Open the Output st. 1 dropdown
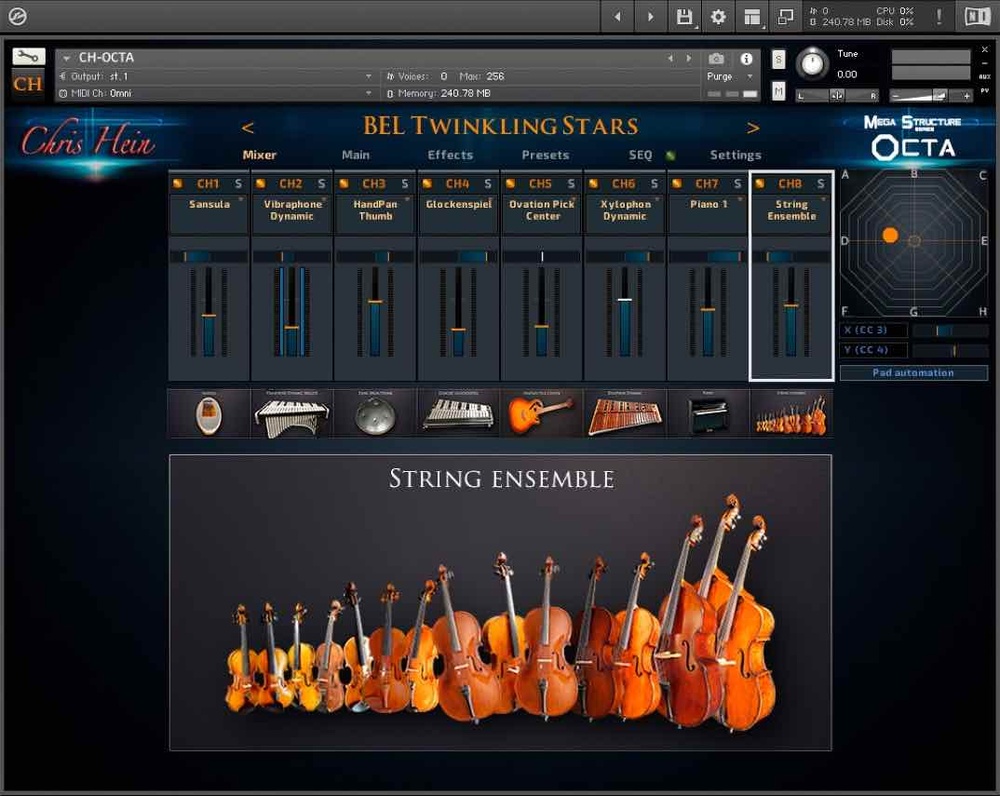This screenshot has height=796, width=1000. (216, 76)
